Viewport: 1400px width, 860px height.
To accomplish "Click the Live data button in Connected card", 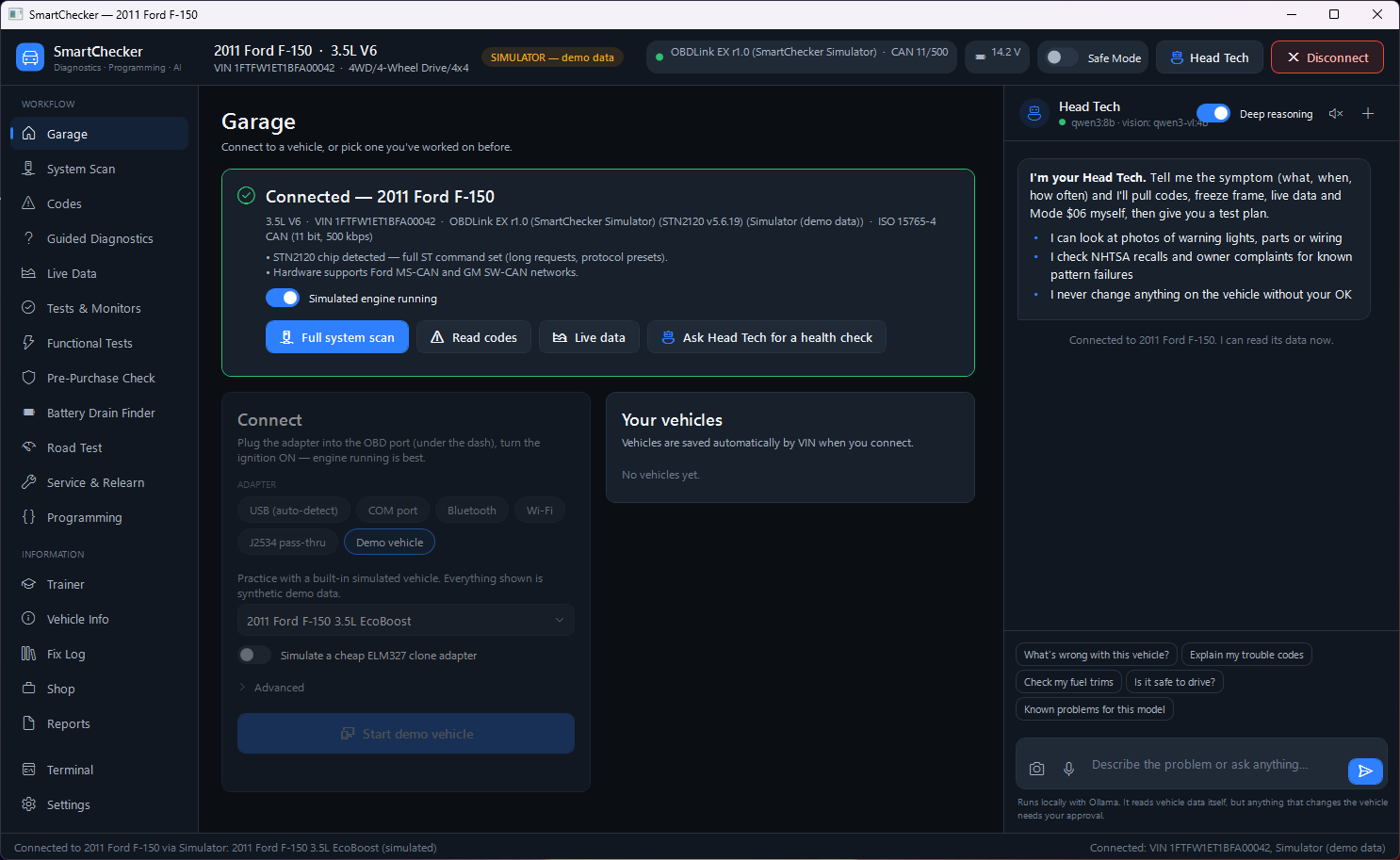I will point(589,337).
